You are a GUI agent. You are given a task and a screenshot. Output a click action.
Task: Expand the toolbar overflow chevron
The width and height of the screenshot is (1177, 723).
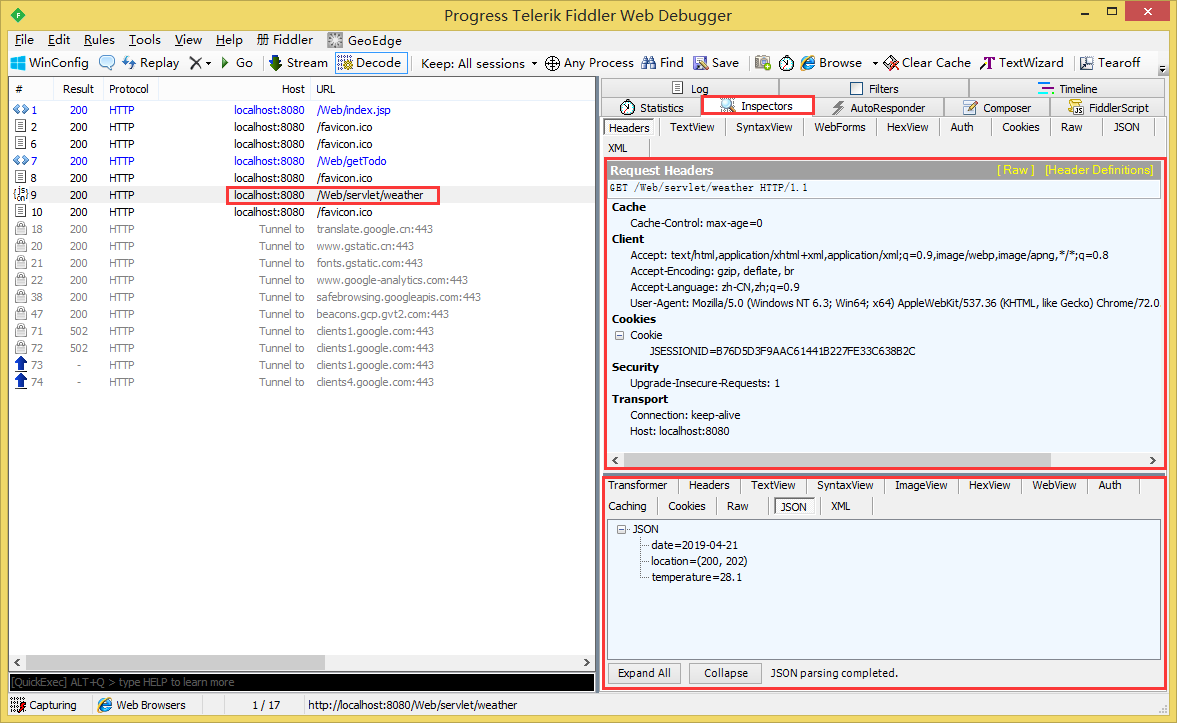click(1162, 69)
